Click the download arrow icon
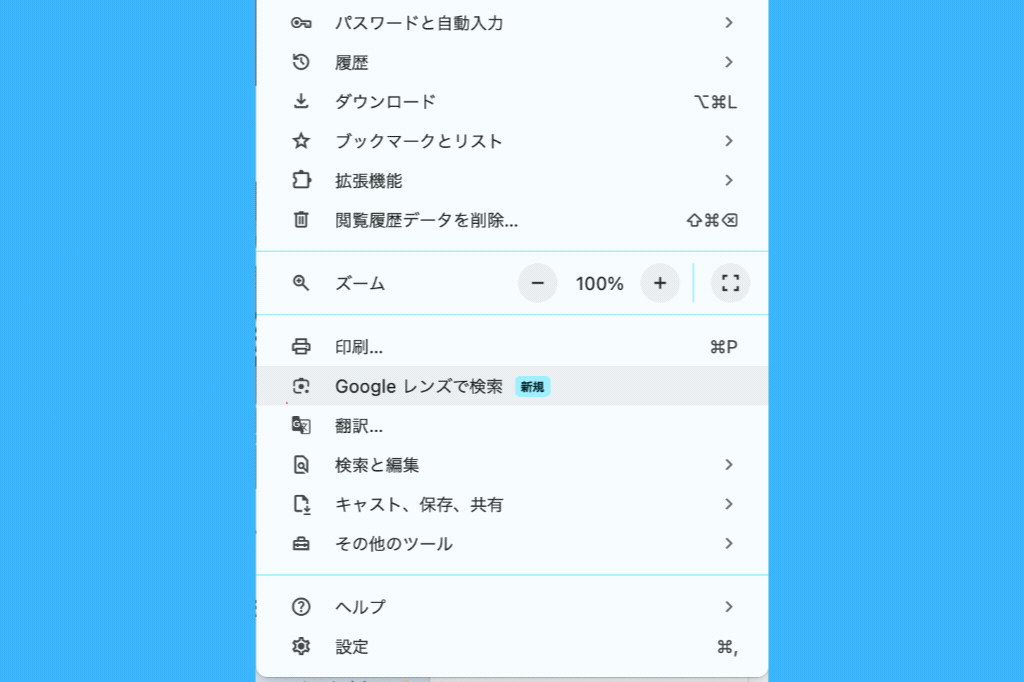1024x682 pixels. click(x=301, y=101)
